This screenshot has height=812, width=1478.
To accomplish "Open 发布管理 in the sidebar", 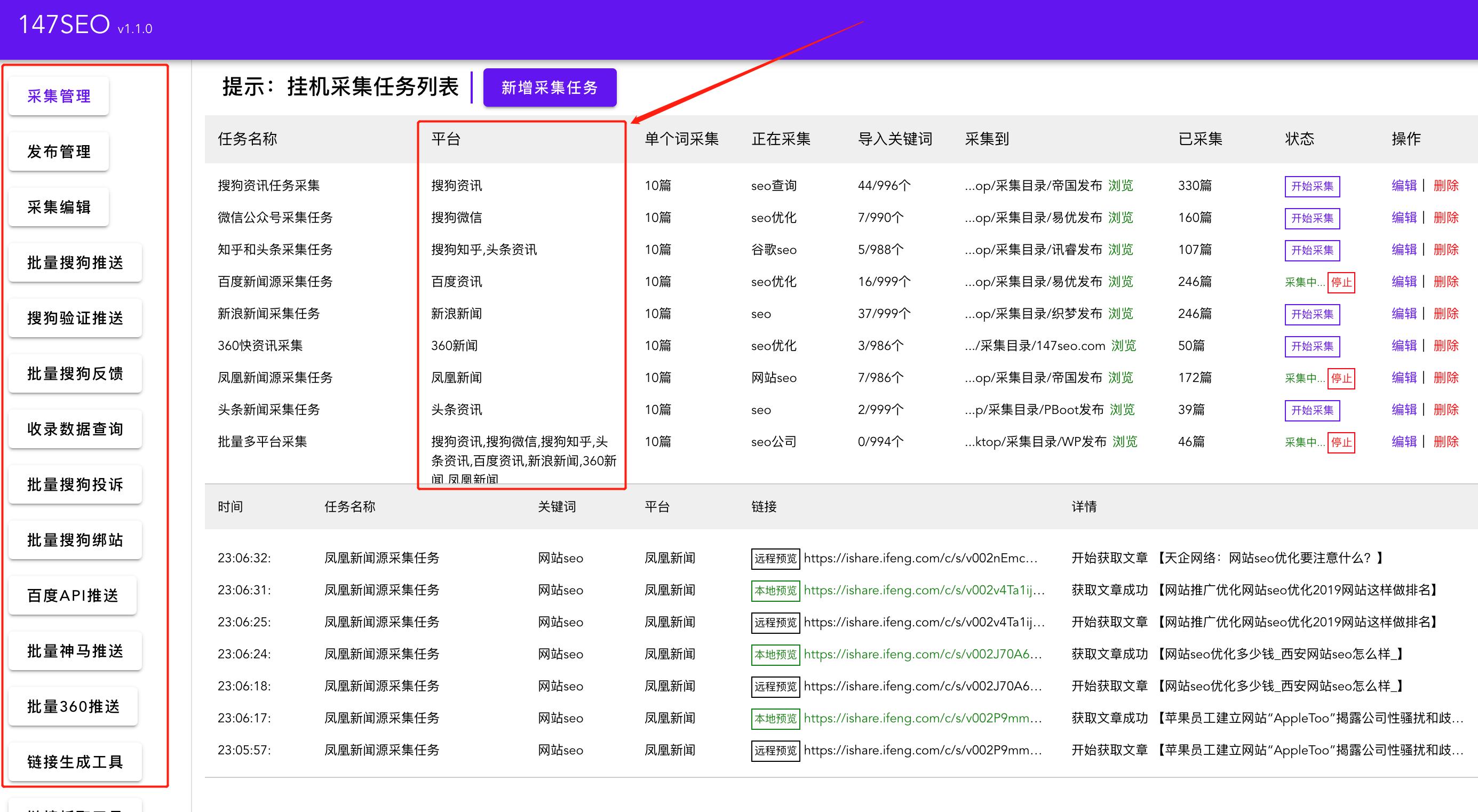I will pyautogui.click(x=59, y=152).
